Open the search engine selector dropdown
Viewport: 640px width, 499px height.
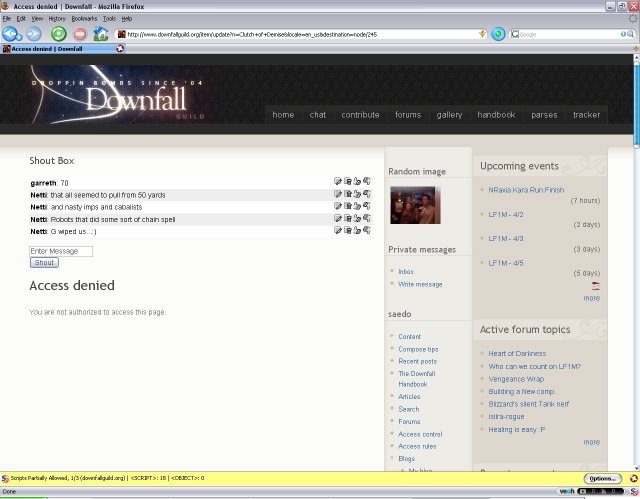(515, 34)
